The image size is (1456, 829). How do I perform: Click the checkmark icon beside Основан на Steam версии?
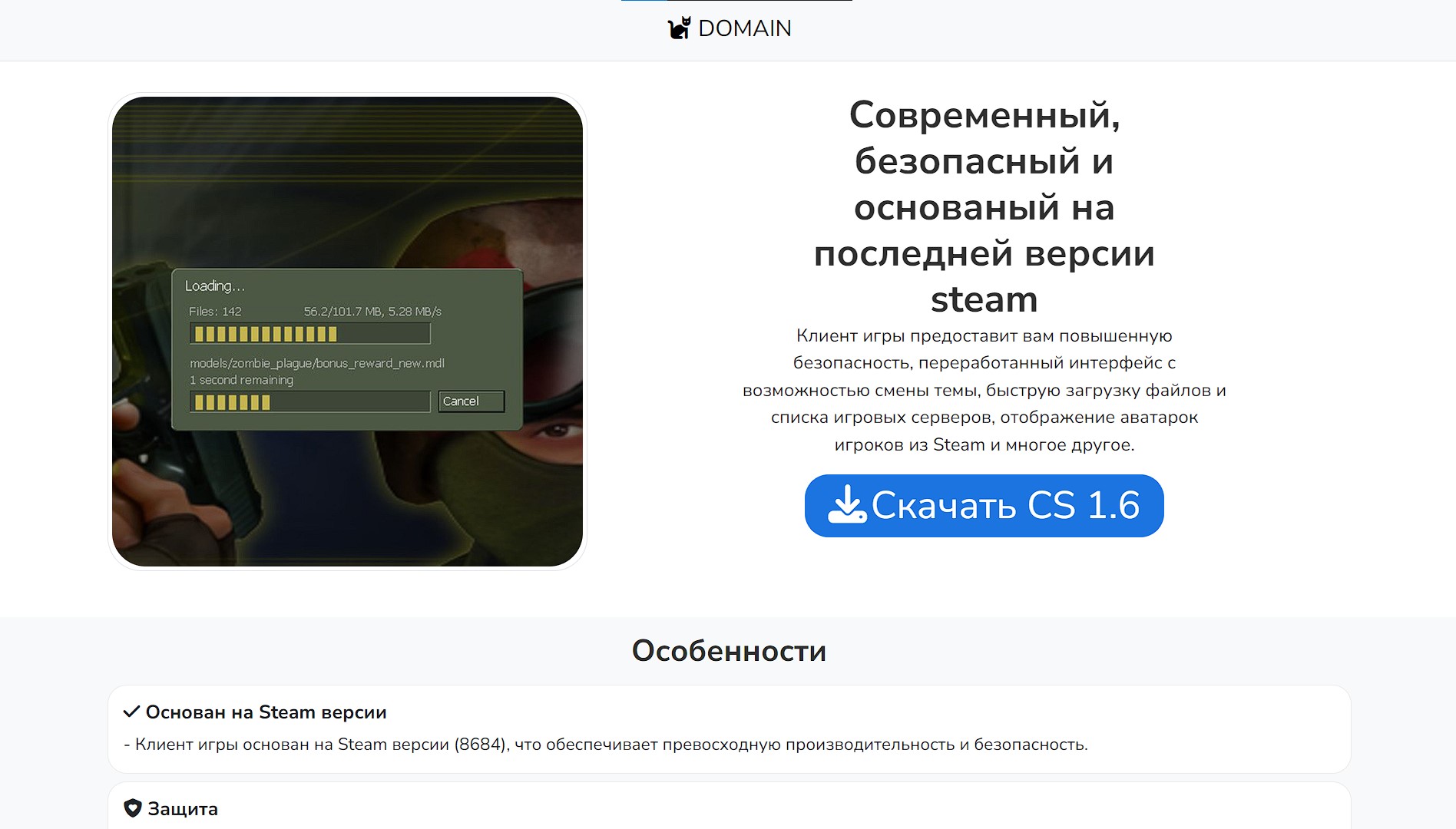(132, 712)
